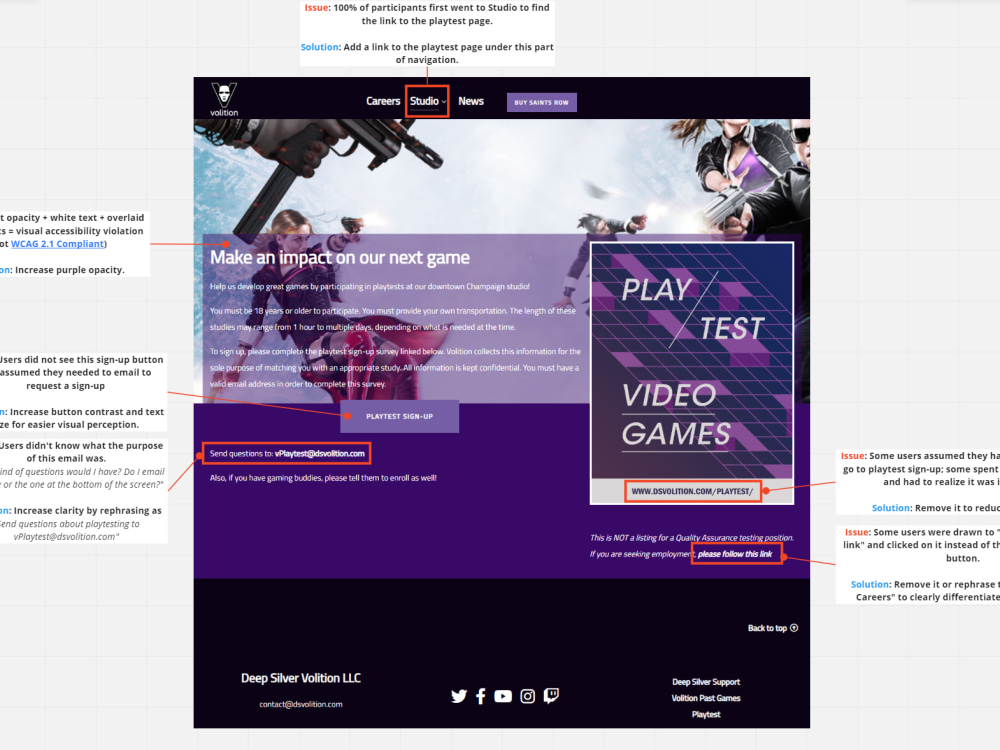Screen dimensions: 1000x750
Task: Open the YouTube icon in footer
Action: click(x=503, y=696)
